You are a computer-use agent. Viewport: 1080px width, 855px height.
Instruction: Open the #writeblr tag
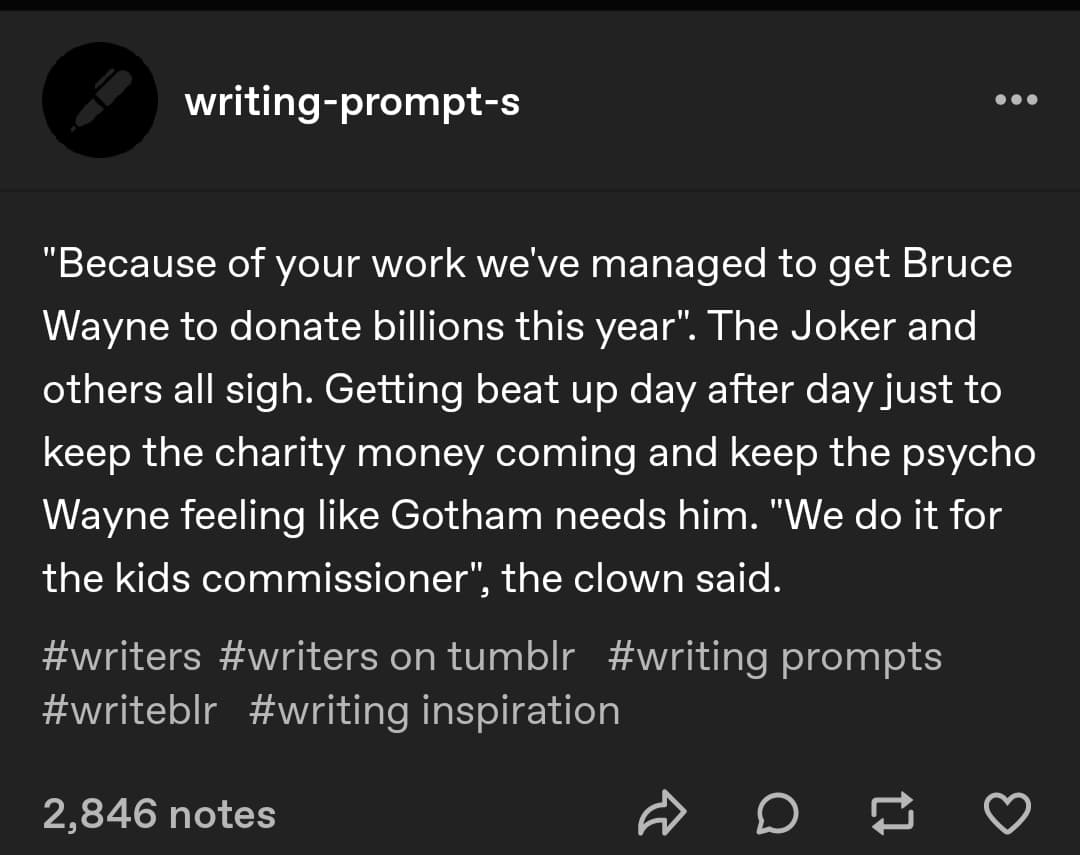pos(129,710)
